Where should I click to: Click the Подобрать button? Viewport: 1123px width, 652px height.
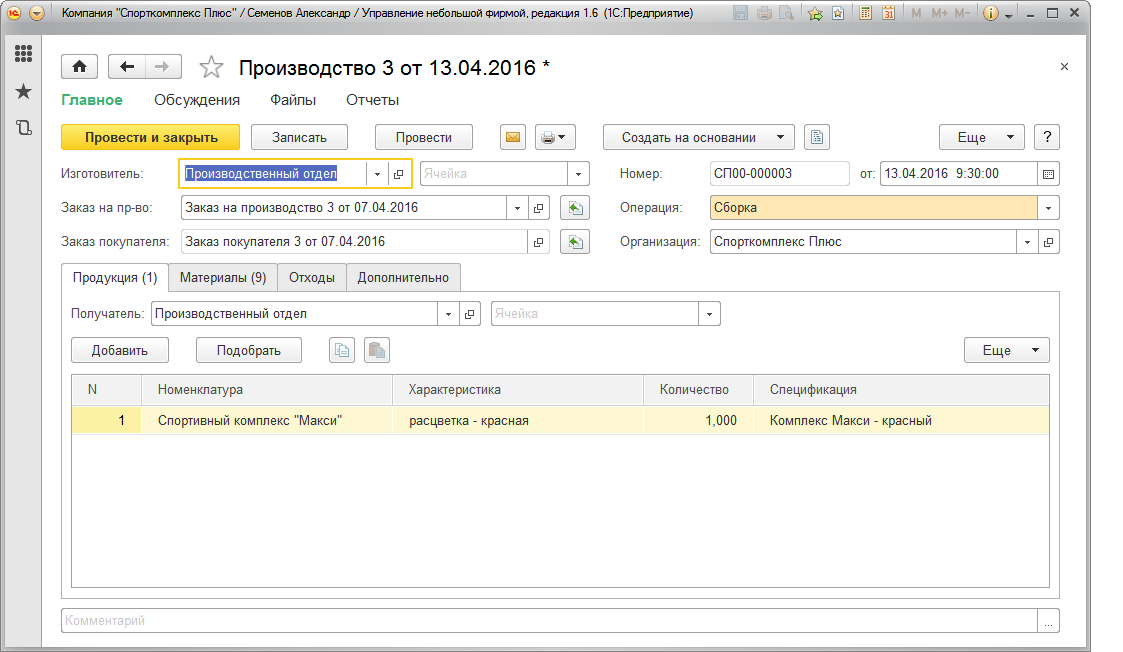pos(248,350)
